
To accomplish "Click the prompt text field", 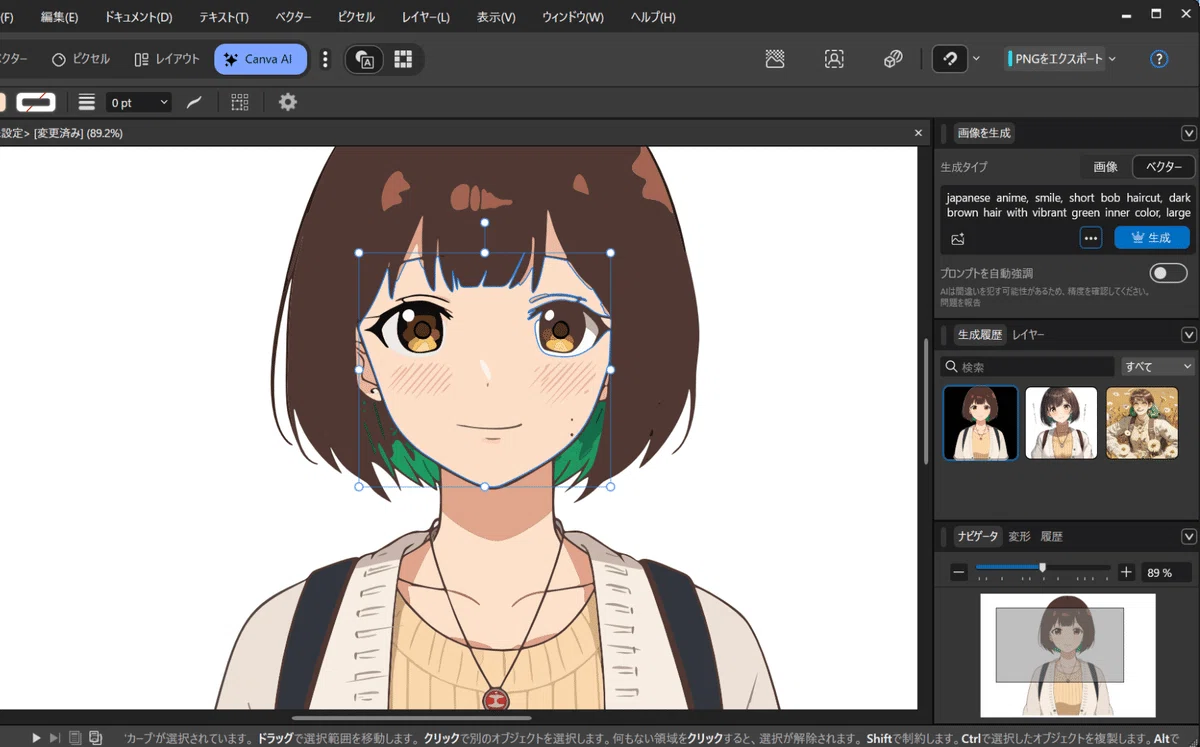I will click(1068, 205).
